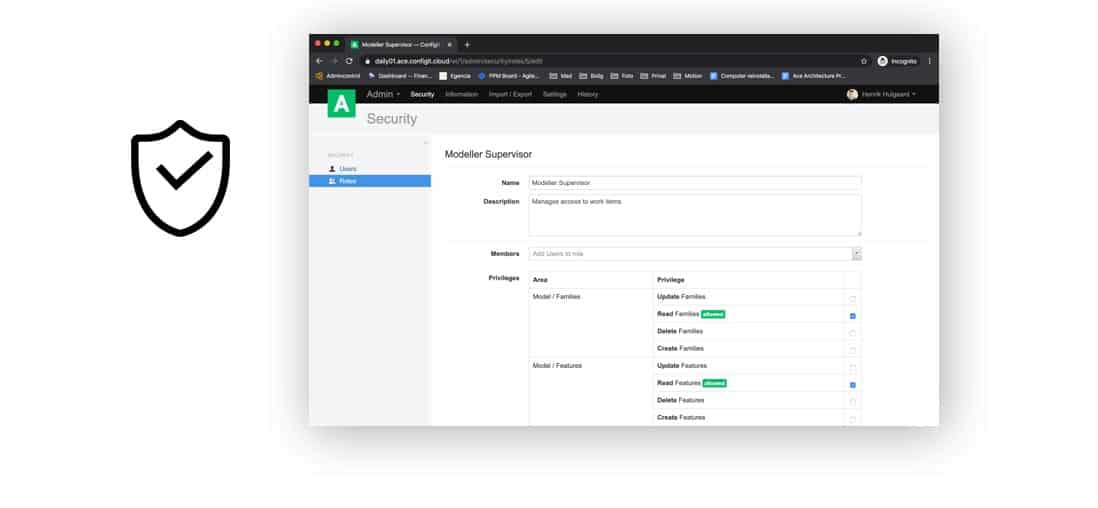Go back using the browser back arrow
Screen dimensions: 1098x508
[319, 61]
